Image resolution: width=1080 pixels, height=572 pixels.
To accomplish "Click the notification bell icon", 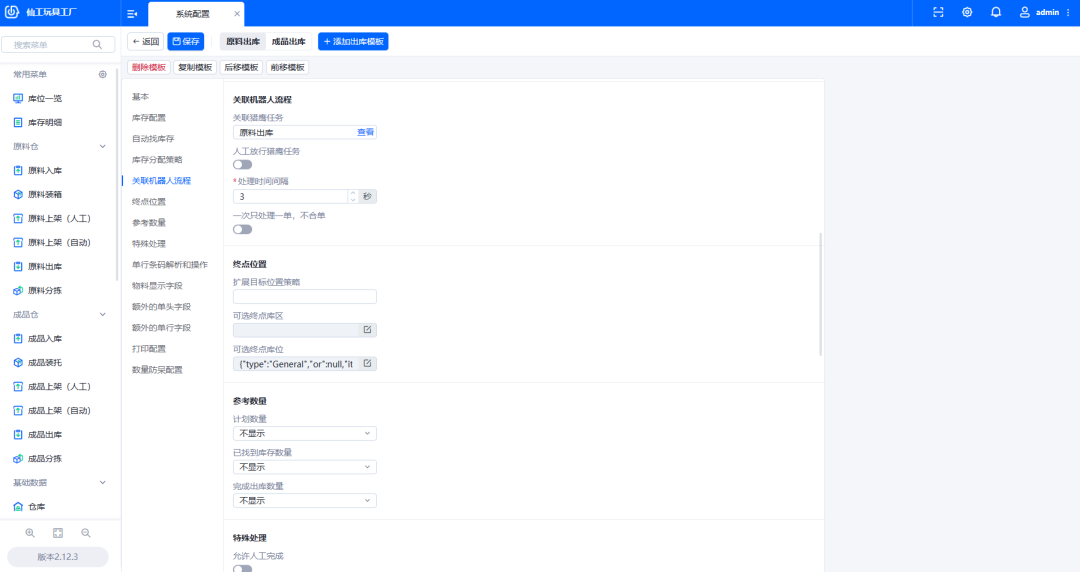I will pos(996,13).
